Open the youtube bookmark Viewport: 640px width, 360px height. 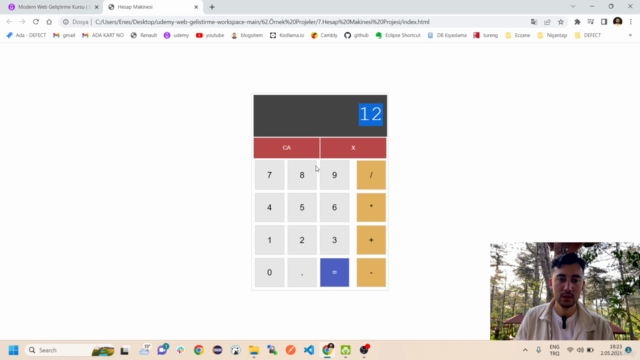[210, 36]
